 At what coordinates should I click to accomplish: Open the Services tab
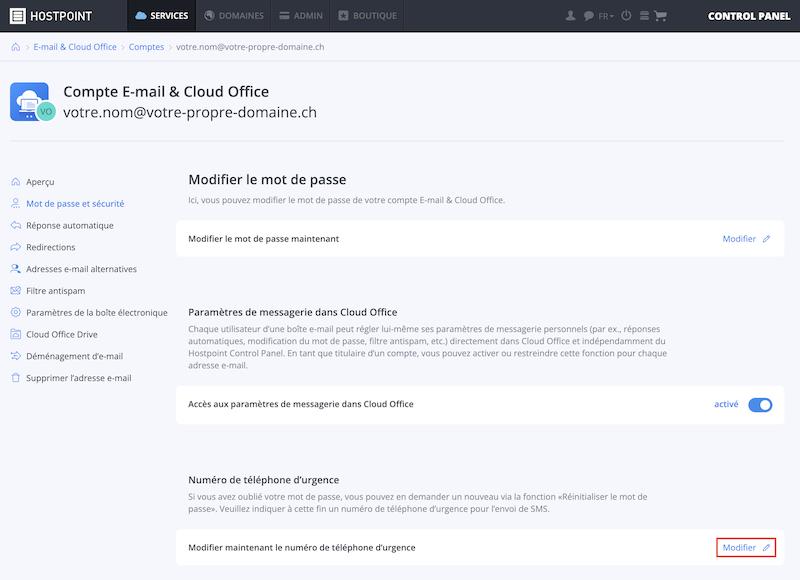162,16
